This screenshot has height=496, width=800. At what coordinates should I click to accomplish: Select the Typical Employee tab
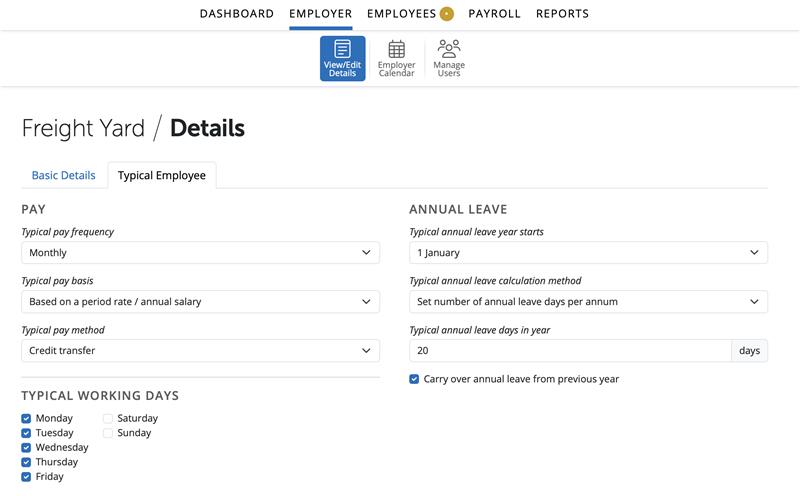click(162, 175)
